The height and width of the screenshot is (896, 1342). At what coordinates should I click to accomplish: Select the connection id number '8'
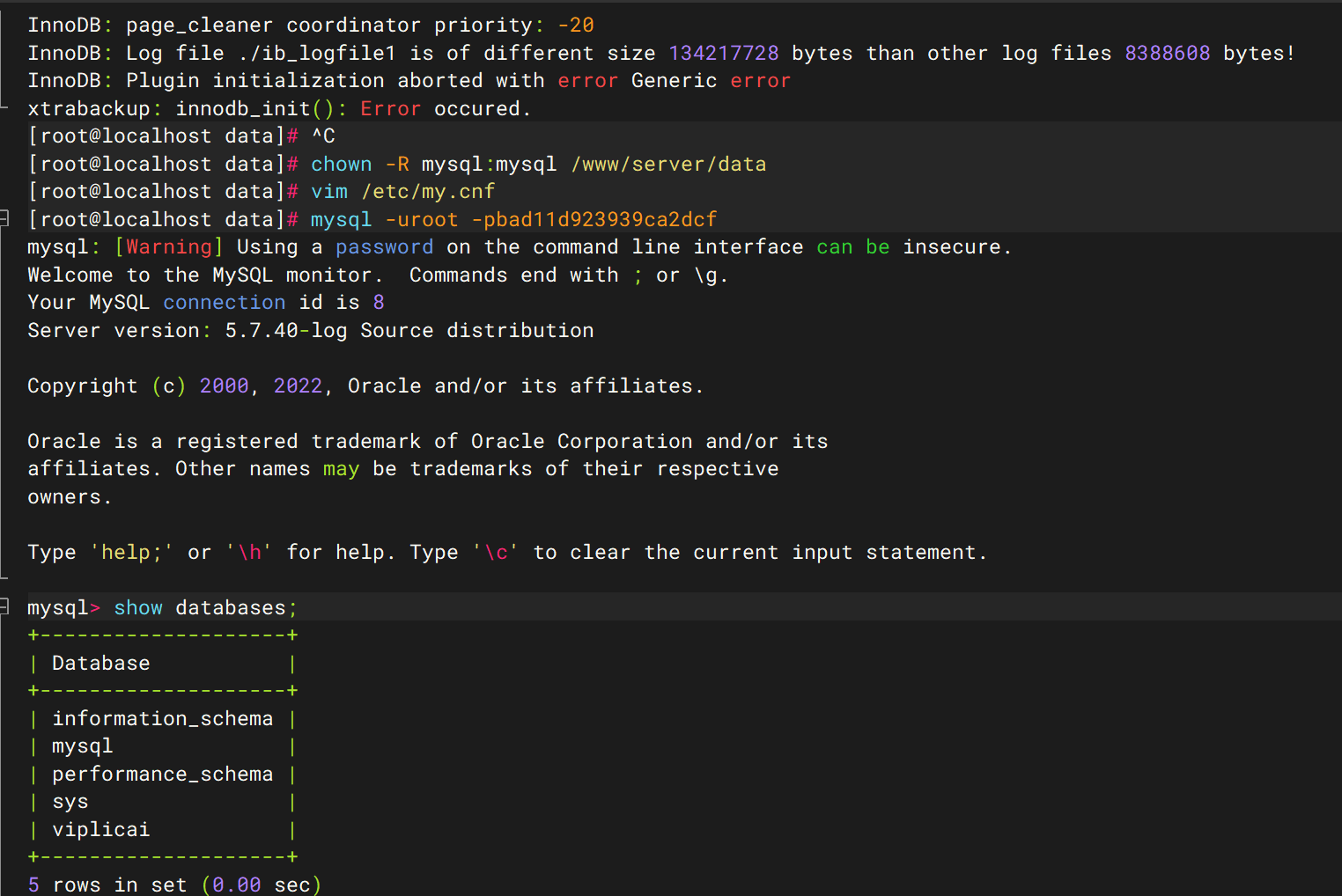[379, 303]
